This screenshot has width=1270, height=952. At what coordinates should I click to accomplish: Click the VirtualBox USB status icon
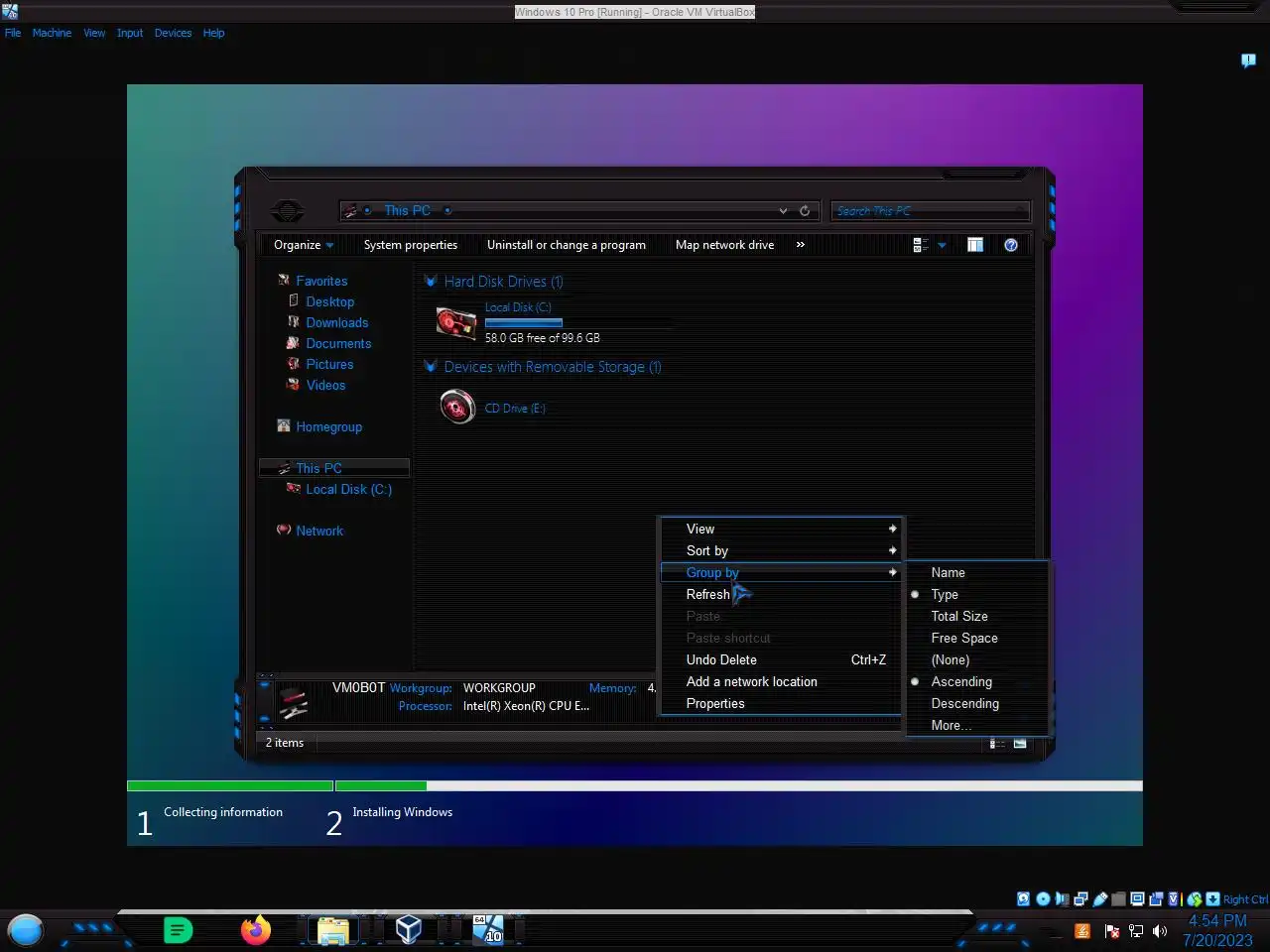(x=1100, y=899)
